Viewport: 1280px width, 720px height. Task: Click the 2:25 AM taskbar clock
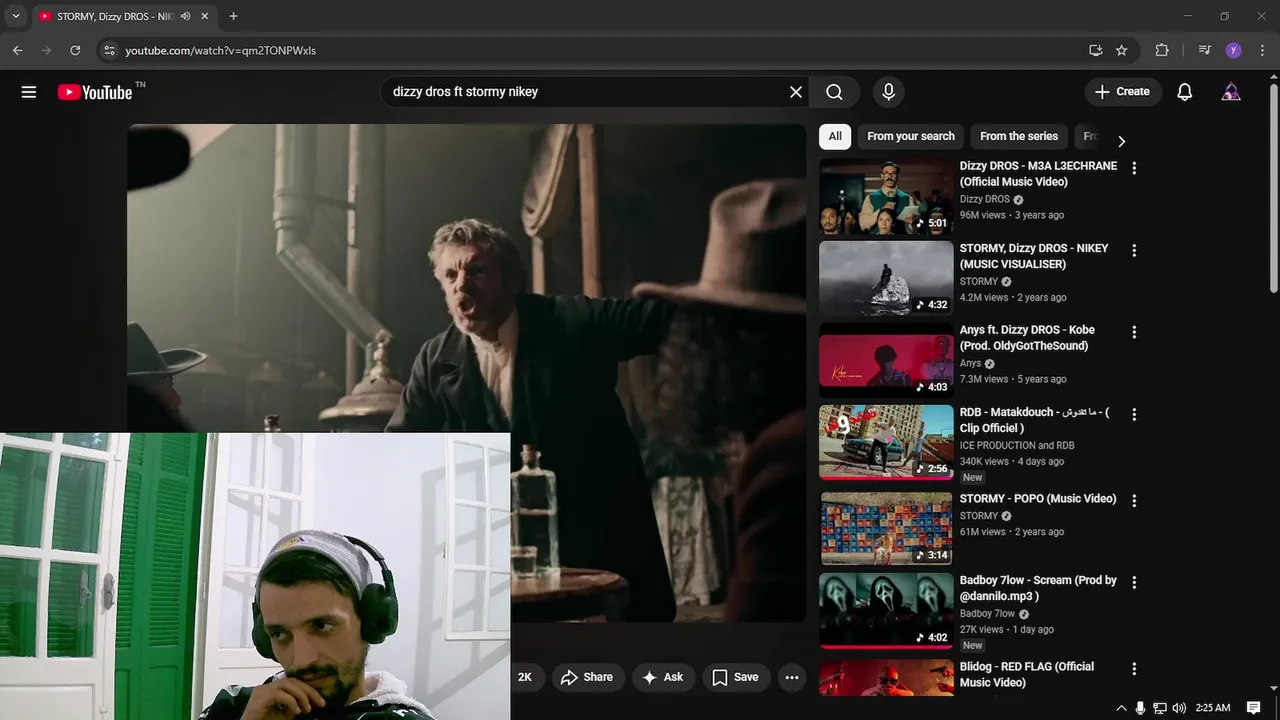coord(1213,708)
